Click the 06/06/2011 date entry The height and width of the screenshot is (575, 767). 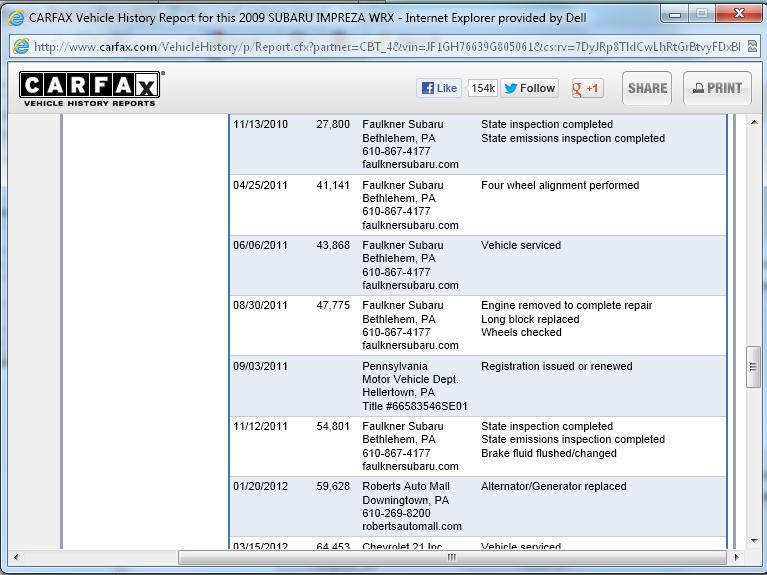pyautogui.click(x=260, y=245)
